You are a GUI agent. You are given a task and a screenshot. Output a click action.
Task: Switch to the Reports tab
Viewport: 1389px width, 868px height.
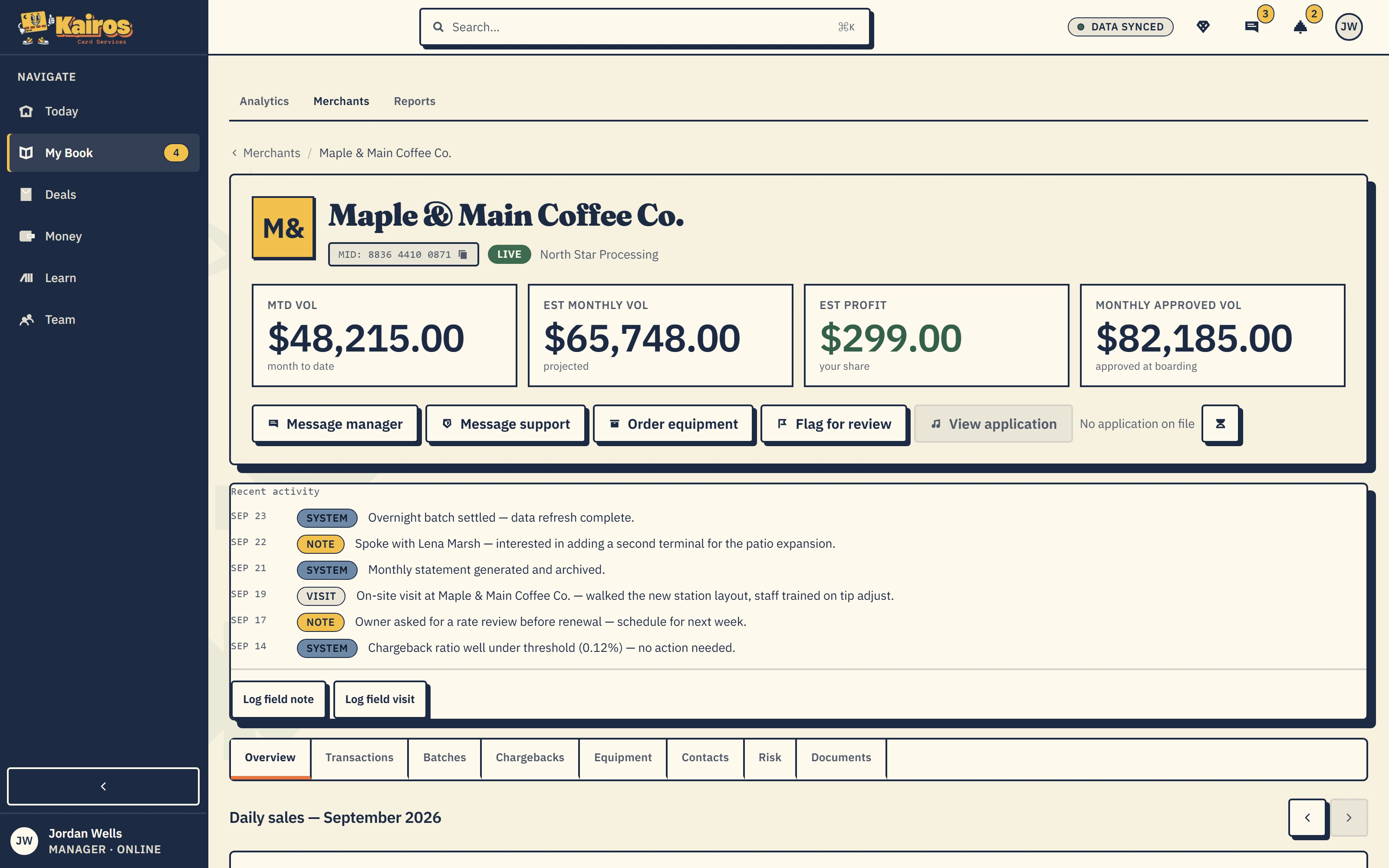[415, 101]
